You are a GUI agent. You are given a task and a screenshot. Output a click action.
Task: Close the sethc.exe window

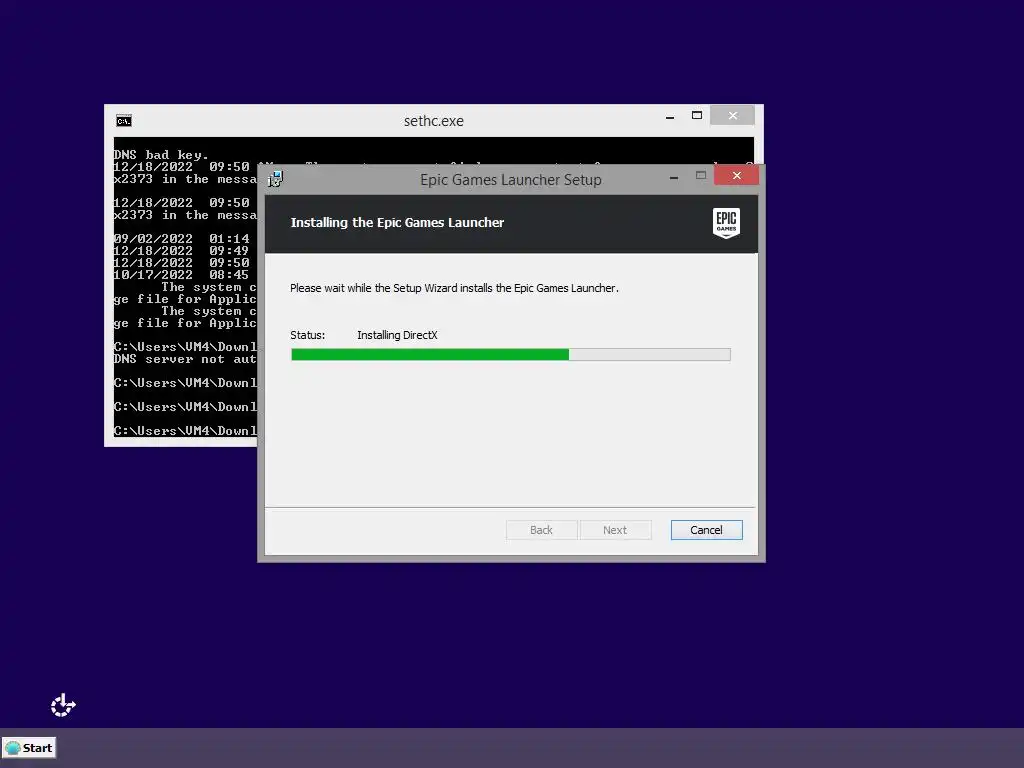coord(732,116)
